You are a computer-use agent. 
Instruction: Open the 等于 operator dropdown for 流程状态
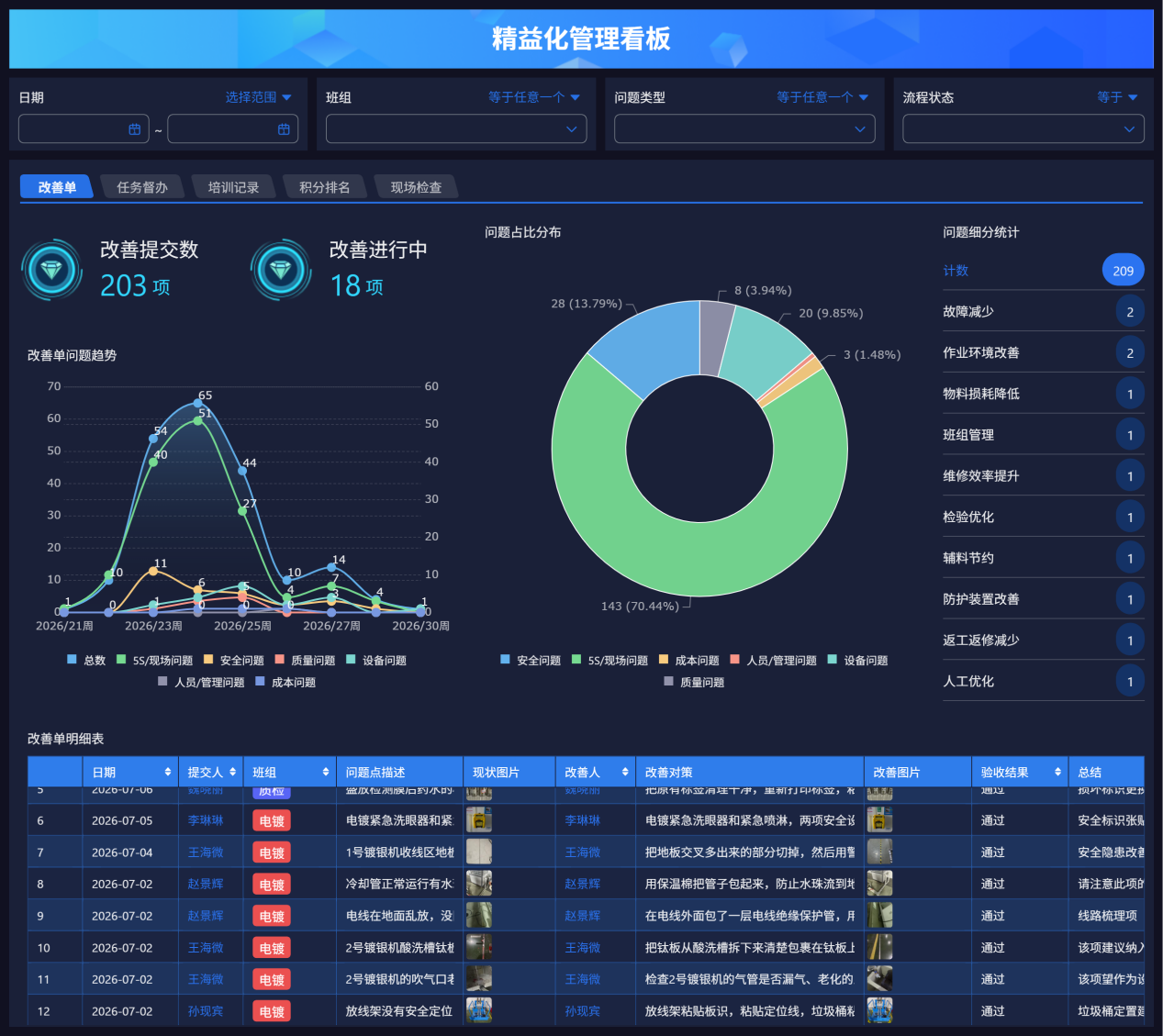coord(1118,97)
